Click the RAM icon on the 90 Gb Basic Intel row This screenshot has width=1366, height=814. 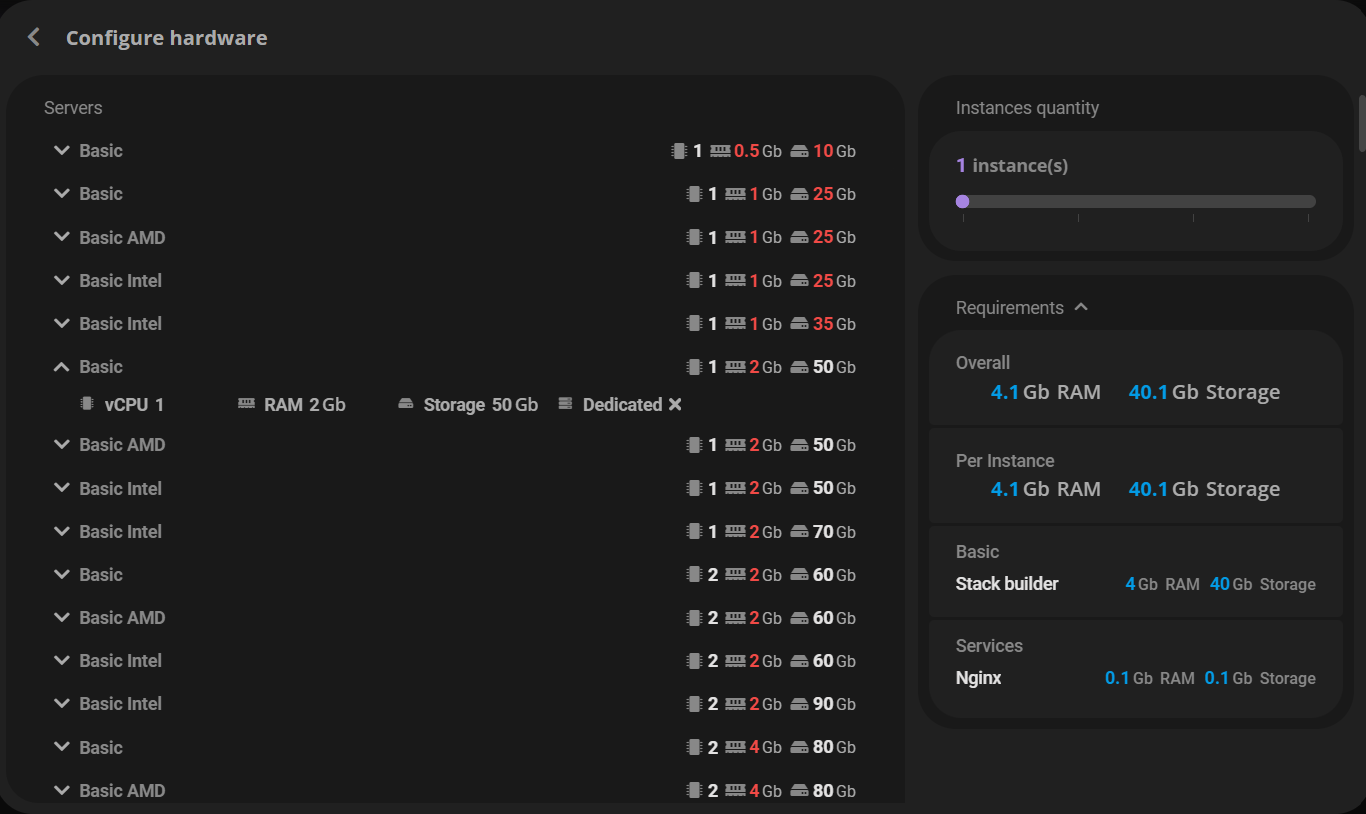(735, 704)
